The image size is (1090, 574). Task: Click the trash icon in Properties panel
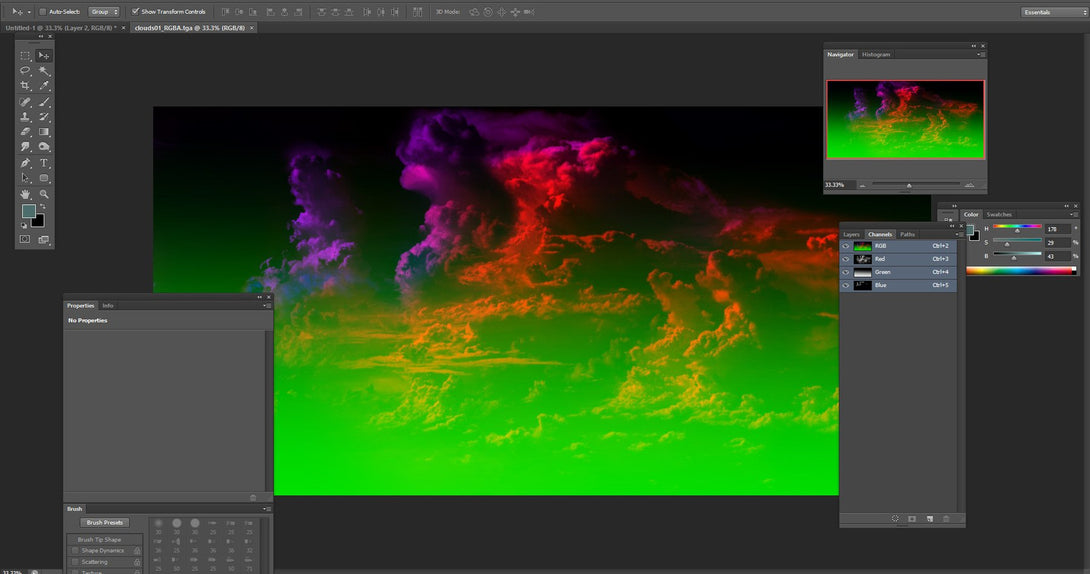253,498
